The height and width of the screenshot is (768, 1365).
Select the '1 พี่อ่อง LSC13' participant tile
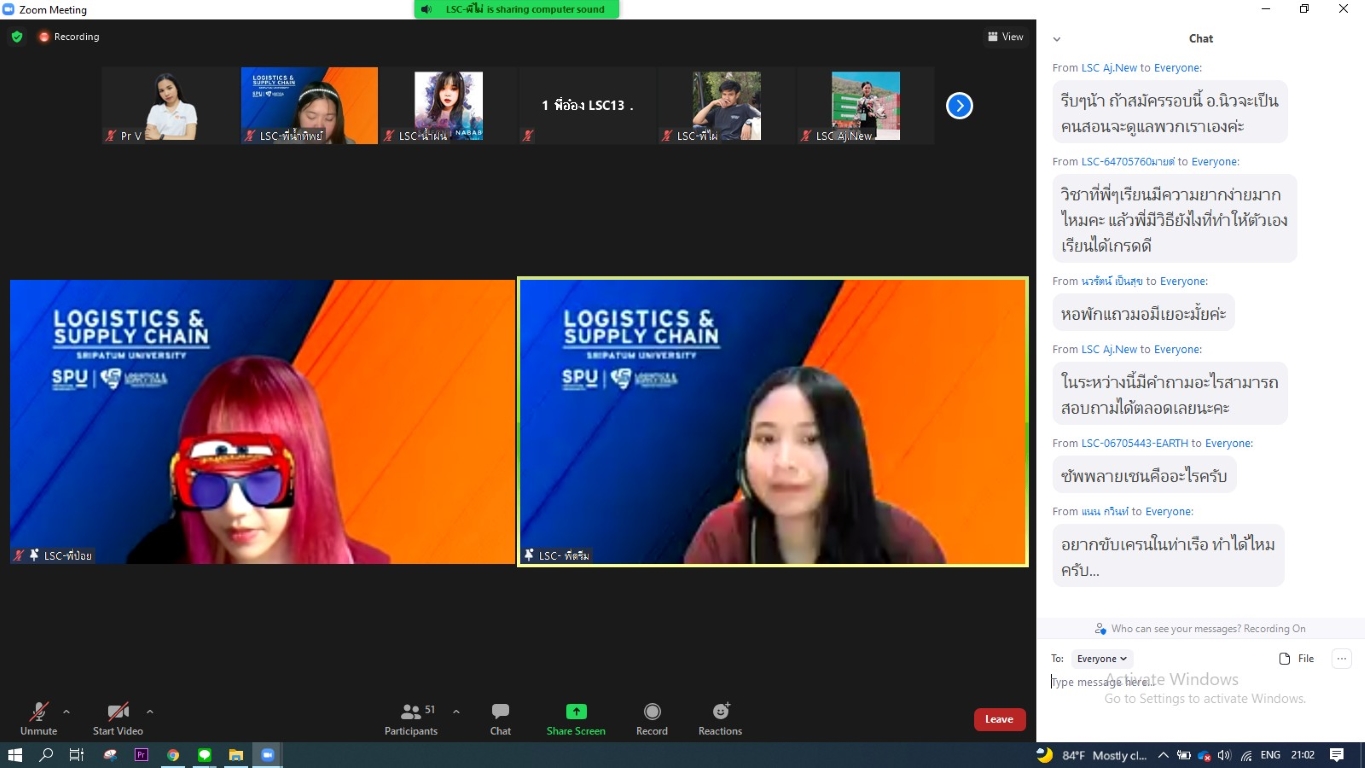[x=587, y=105]
